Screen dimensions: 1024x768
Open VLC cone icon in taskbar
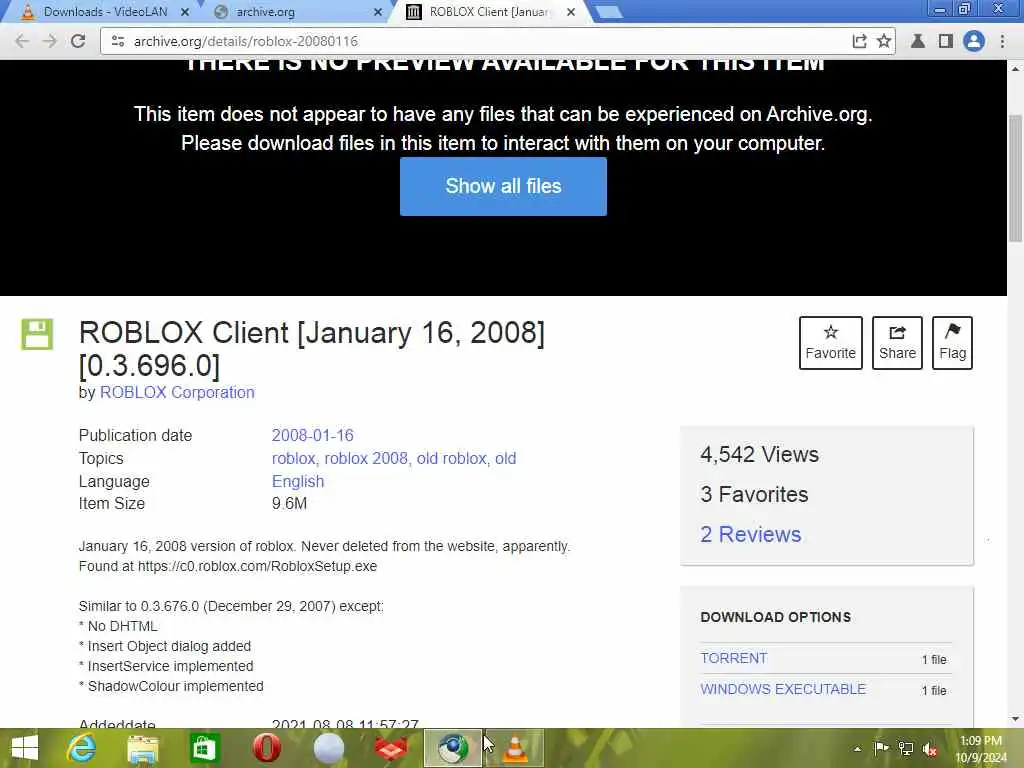point(515,748)
